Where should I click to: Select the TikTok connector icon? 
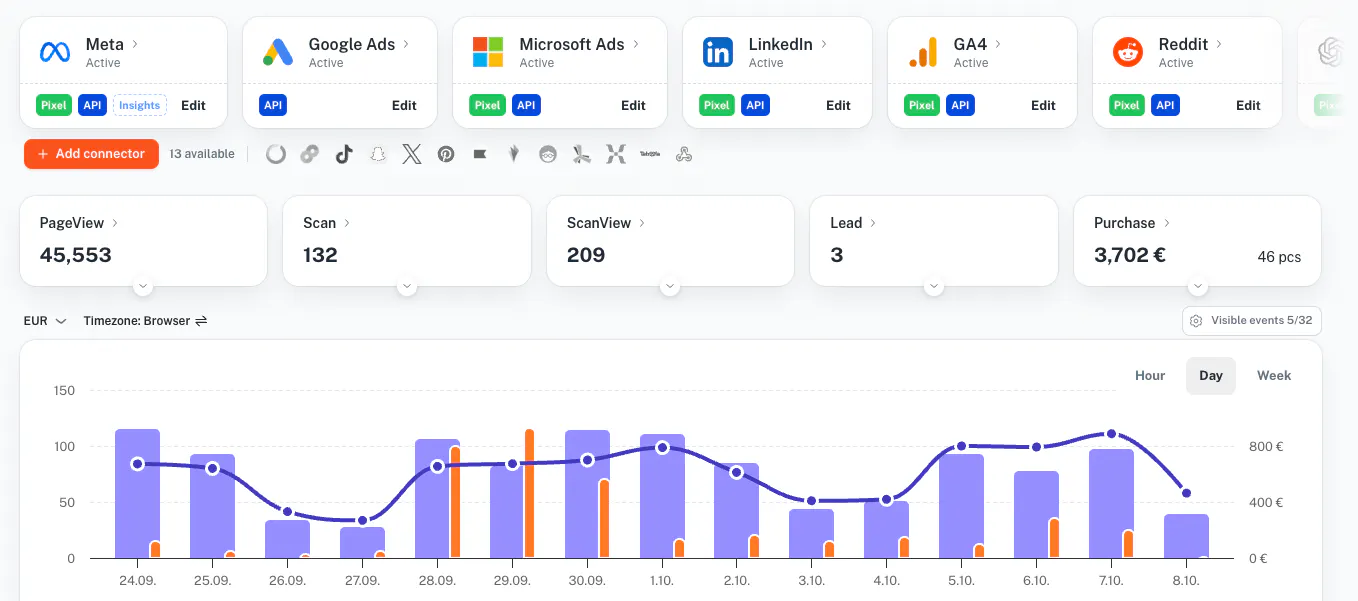click(x=344, y=154)
